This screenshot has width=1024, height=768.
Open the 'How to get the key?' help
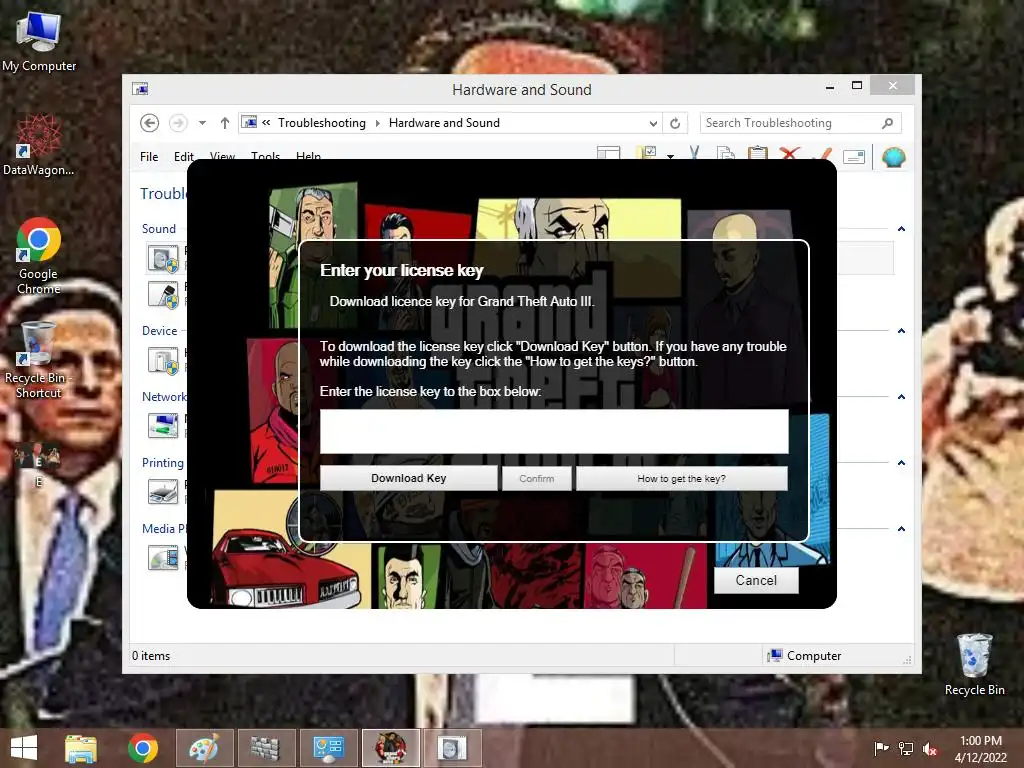(x=682, y=478)
